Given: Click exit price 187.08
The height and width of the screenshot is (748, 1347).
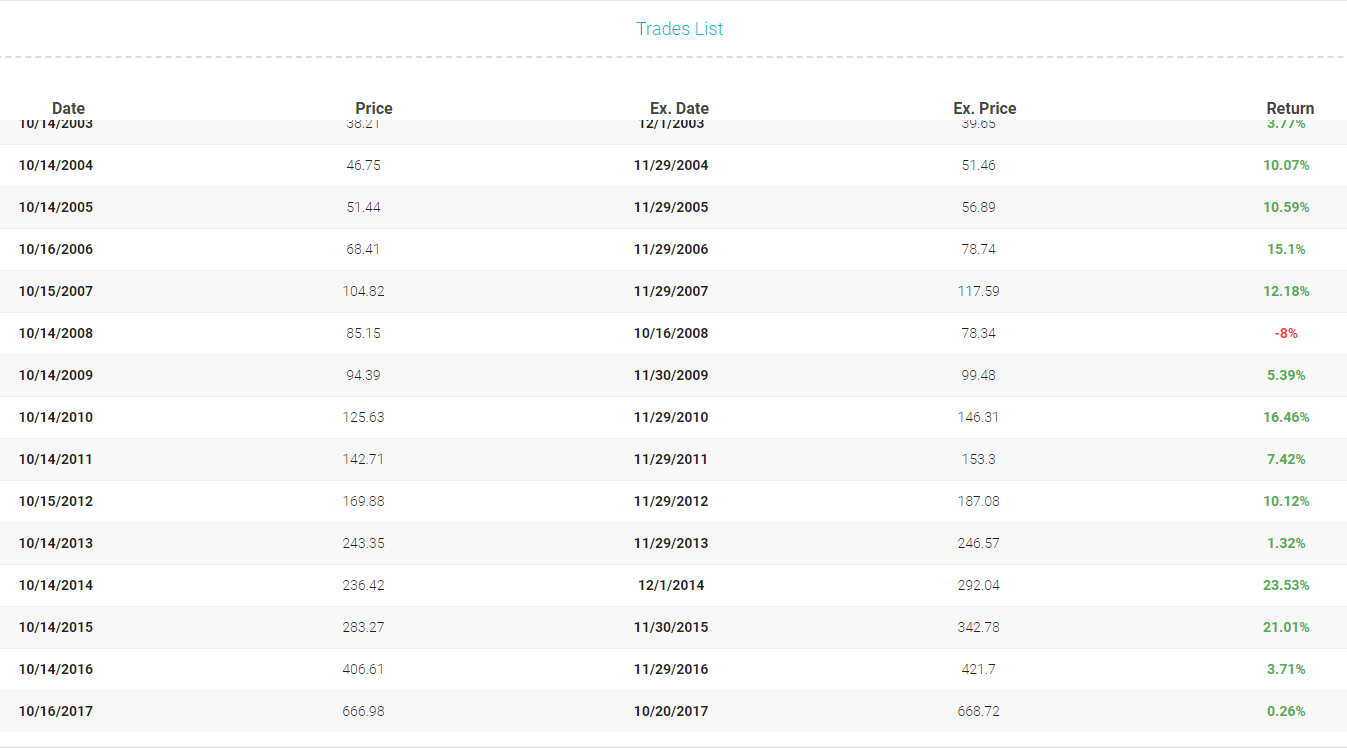Looking at the screenshot, I should pyautogui.click(x=978, y=501).
